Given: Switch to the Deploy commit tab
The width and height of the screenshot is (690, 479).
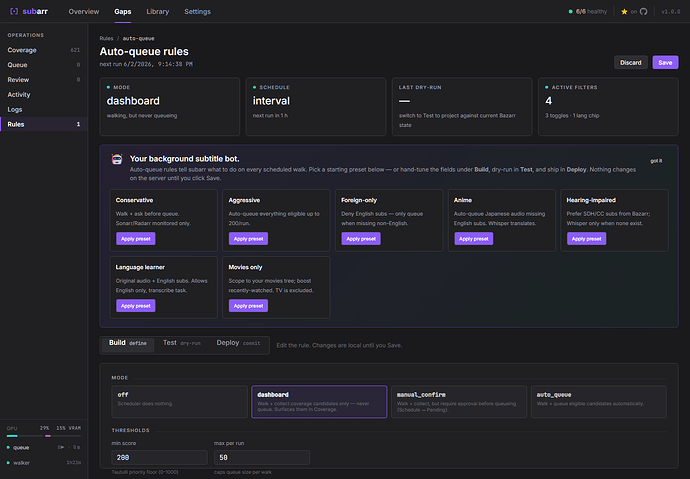Looking at the screenshot, I should tap(238, 343).
